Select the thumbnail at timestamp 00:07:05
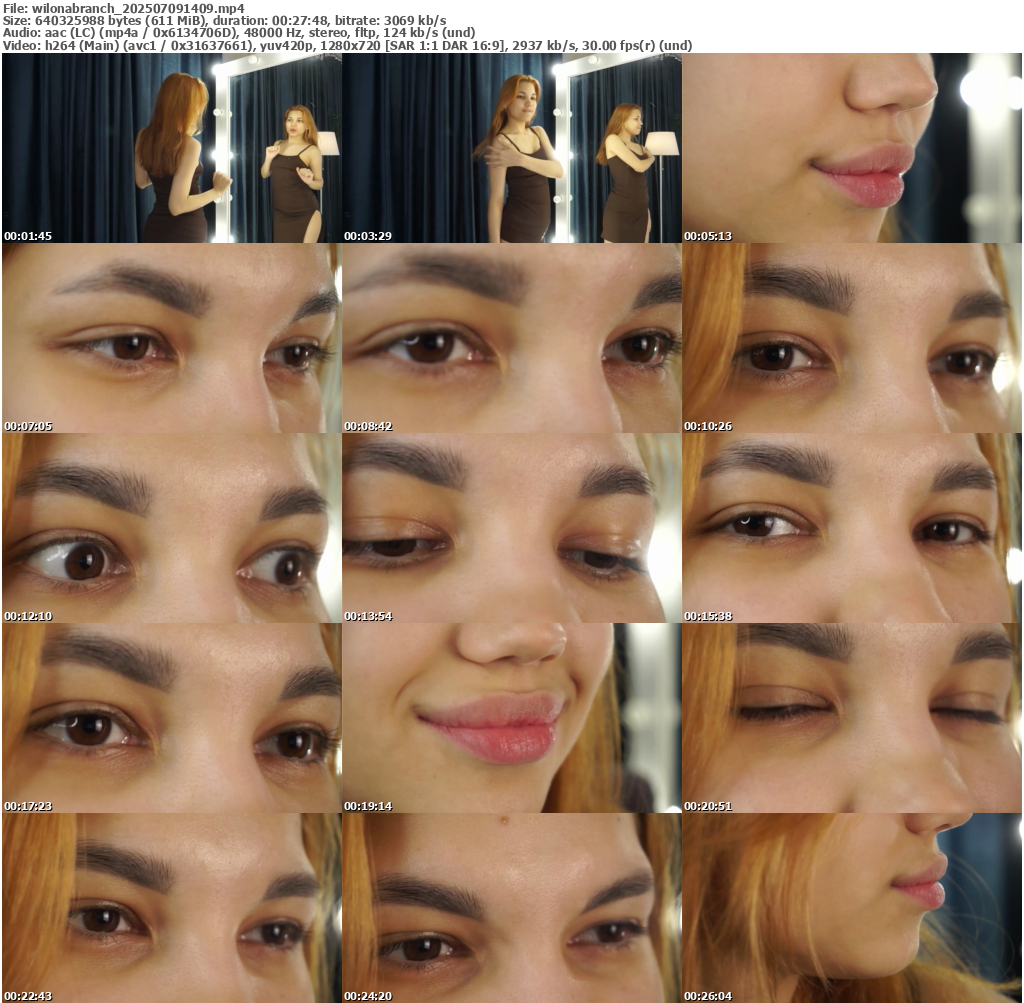Image resolution: width=1024 pixels, height=1003 pixels. click(x=172, y=338)
